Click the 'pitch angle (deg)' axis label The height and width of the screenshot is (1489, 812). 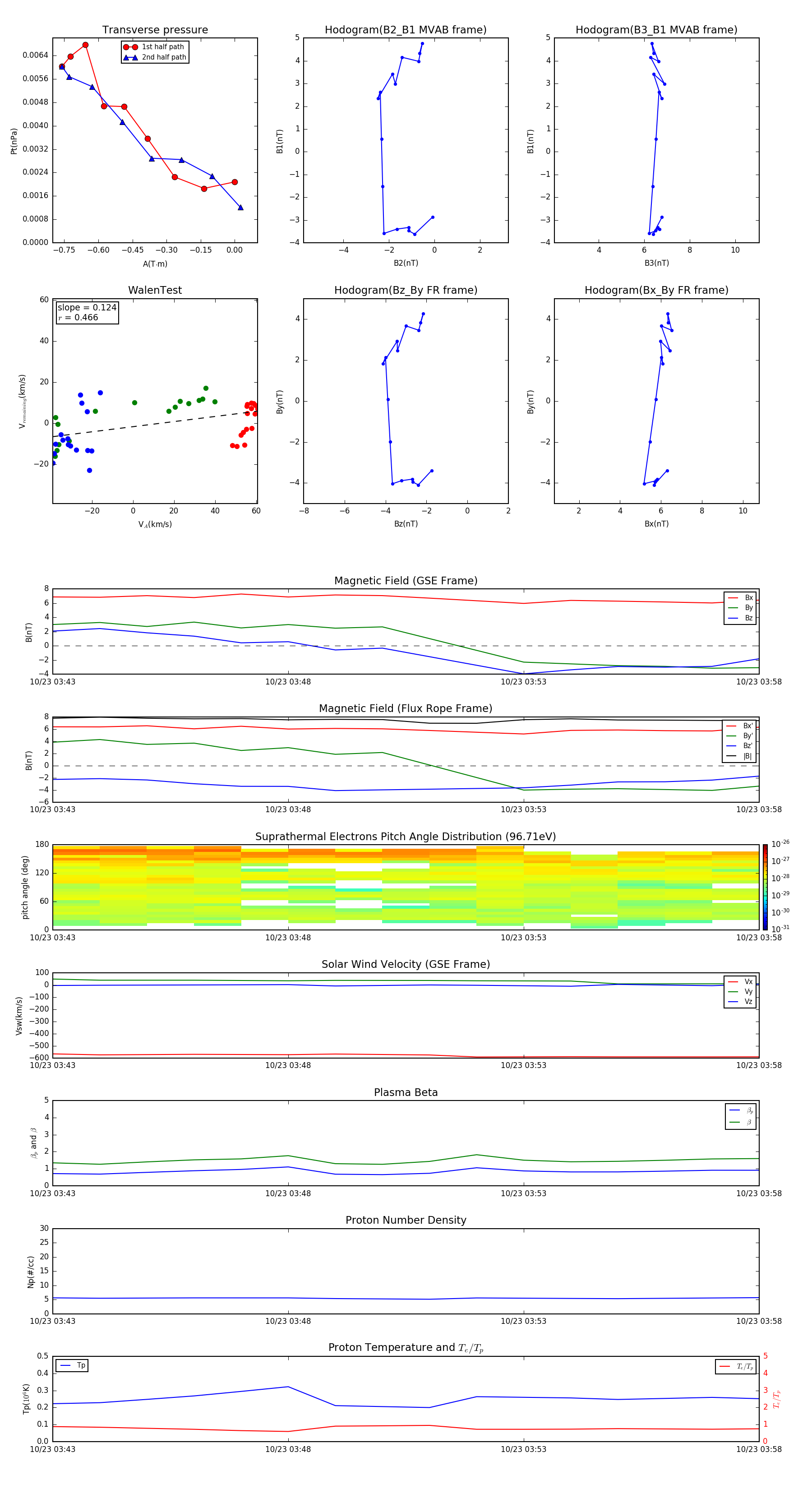tap(25, 887)
